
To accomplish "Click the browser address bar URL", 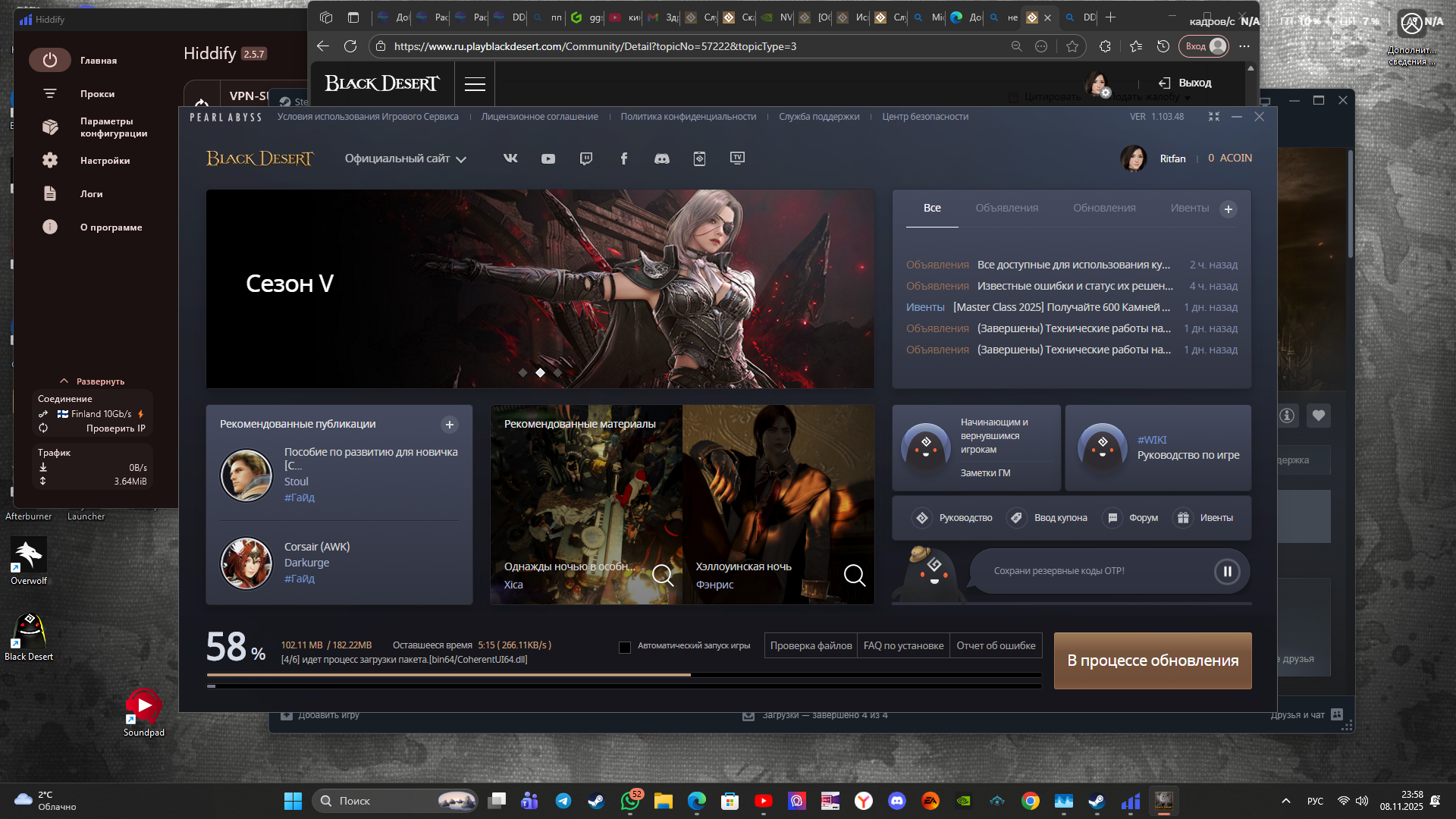I will [595, 46].
